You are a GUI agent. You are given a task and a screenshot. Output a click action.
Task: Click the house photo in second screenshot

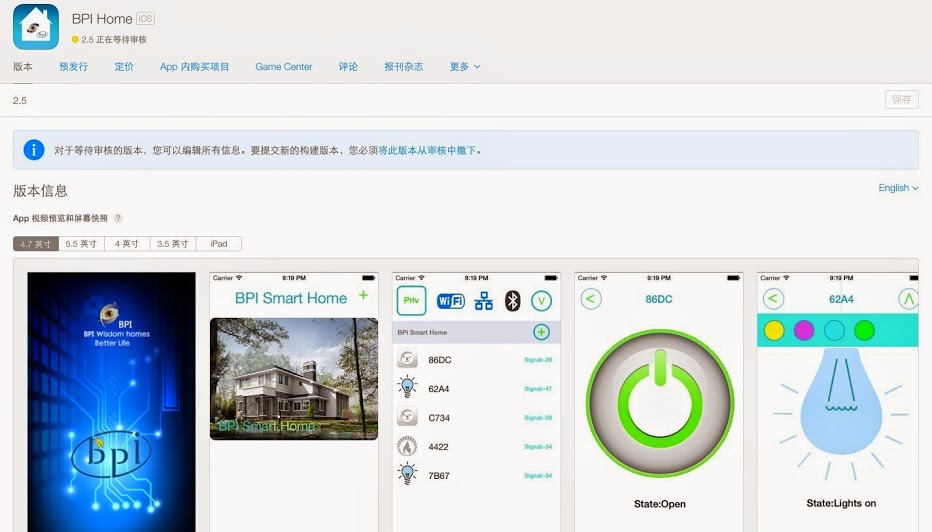(x=294, y=379)
